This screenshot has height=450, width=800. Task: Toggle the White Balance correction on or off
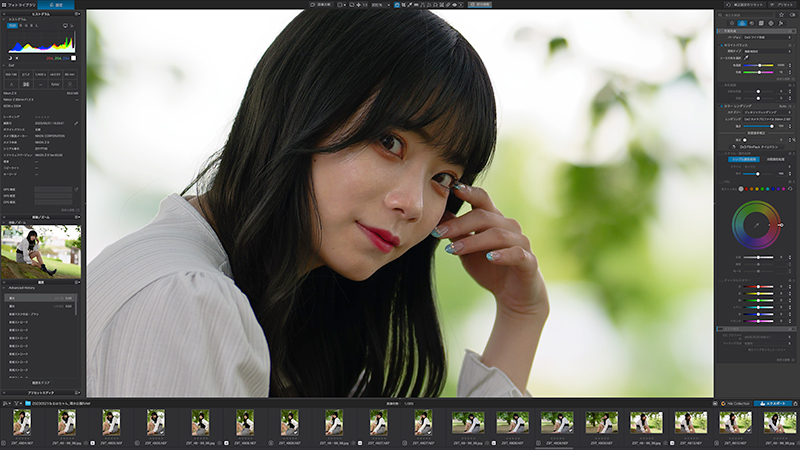click(x=721, y=45)
